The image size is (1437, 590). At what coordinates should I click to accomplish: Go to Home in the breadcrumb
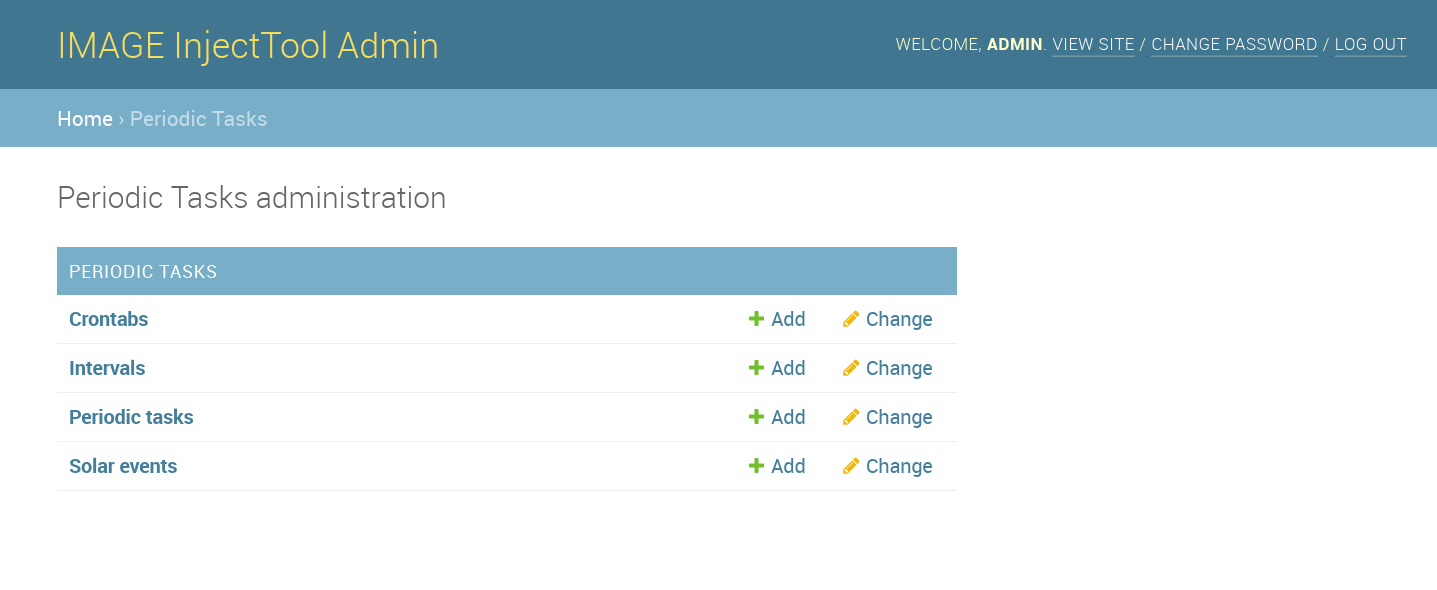click(85, 119)
